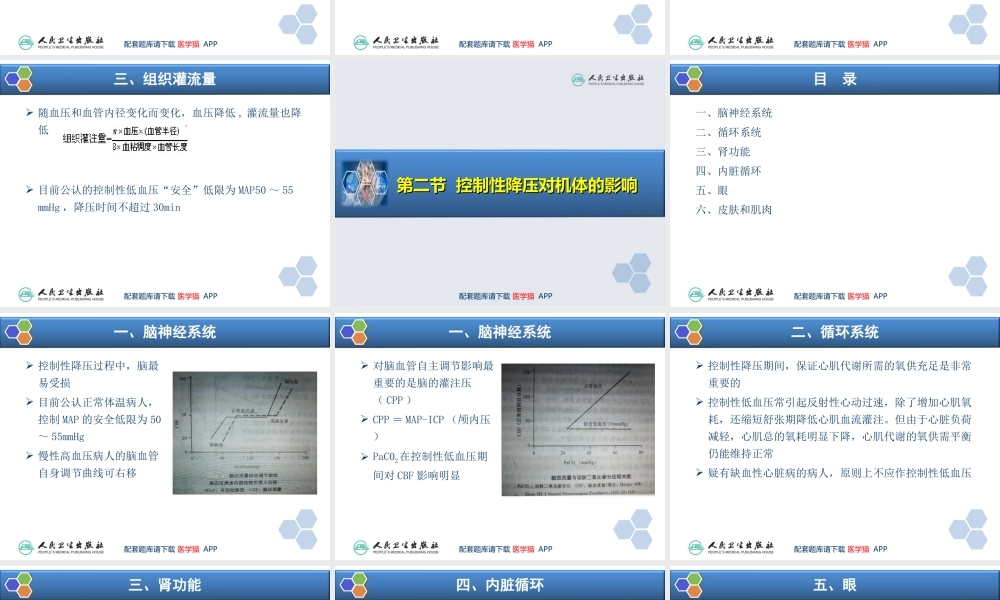Image resolution: width=1000 pixels, height=600 pixels.
Task: Select the 三、肾功能 slide title bar
Action: point(164,585)
